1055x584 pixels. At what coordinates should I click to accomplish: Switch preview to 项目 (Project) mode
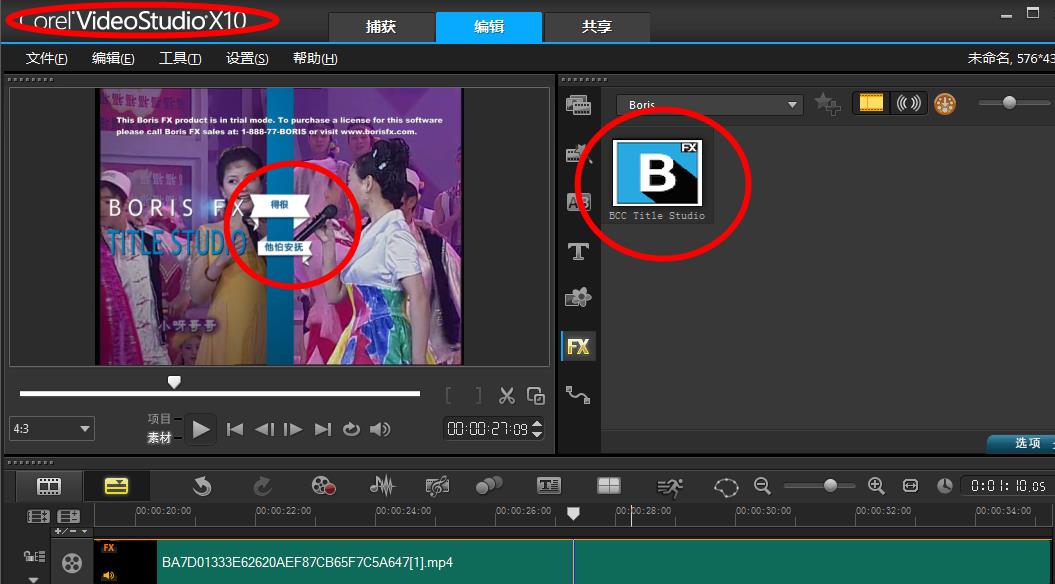159,418
